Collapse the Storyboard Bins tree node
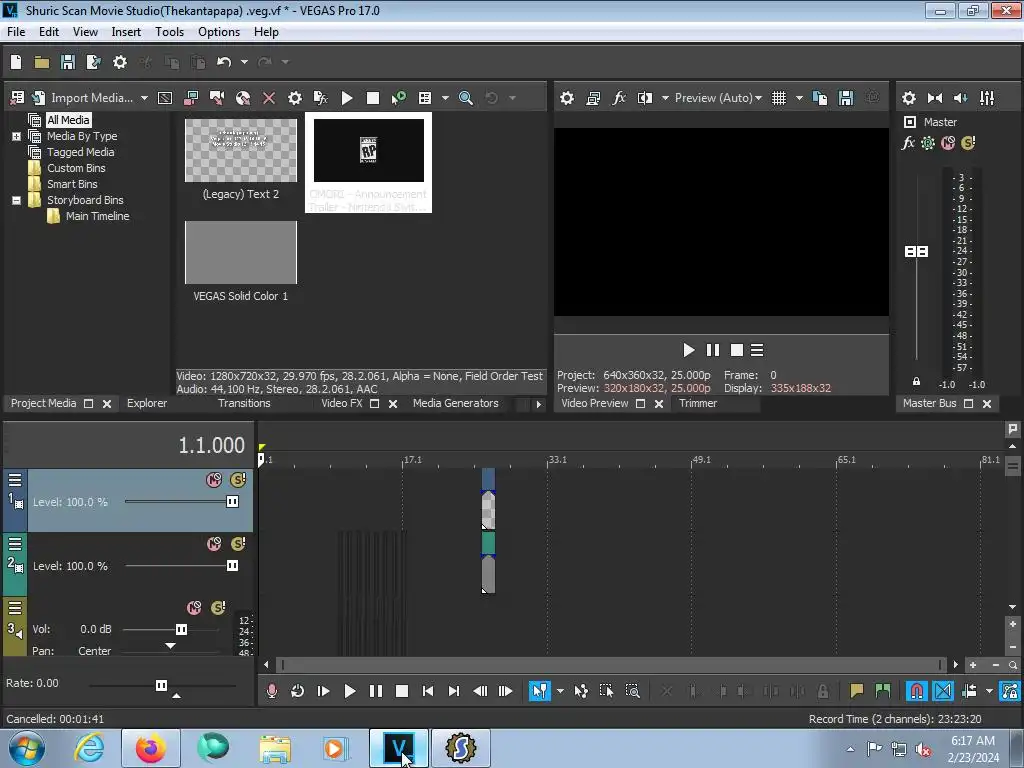This screenshot has height=768, width=1024. coord(16,200)
